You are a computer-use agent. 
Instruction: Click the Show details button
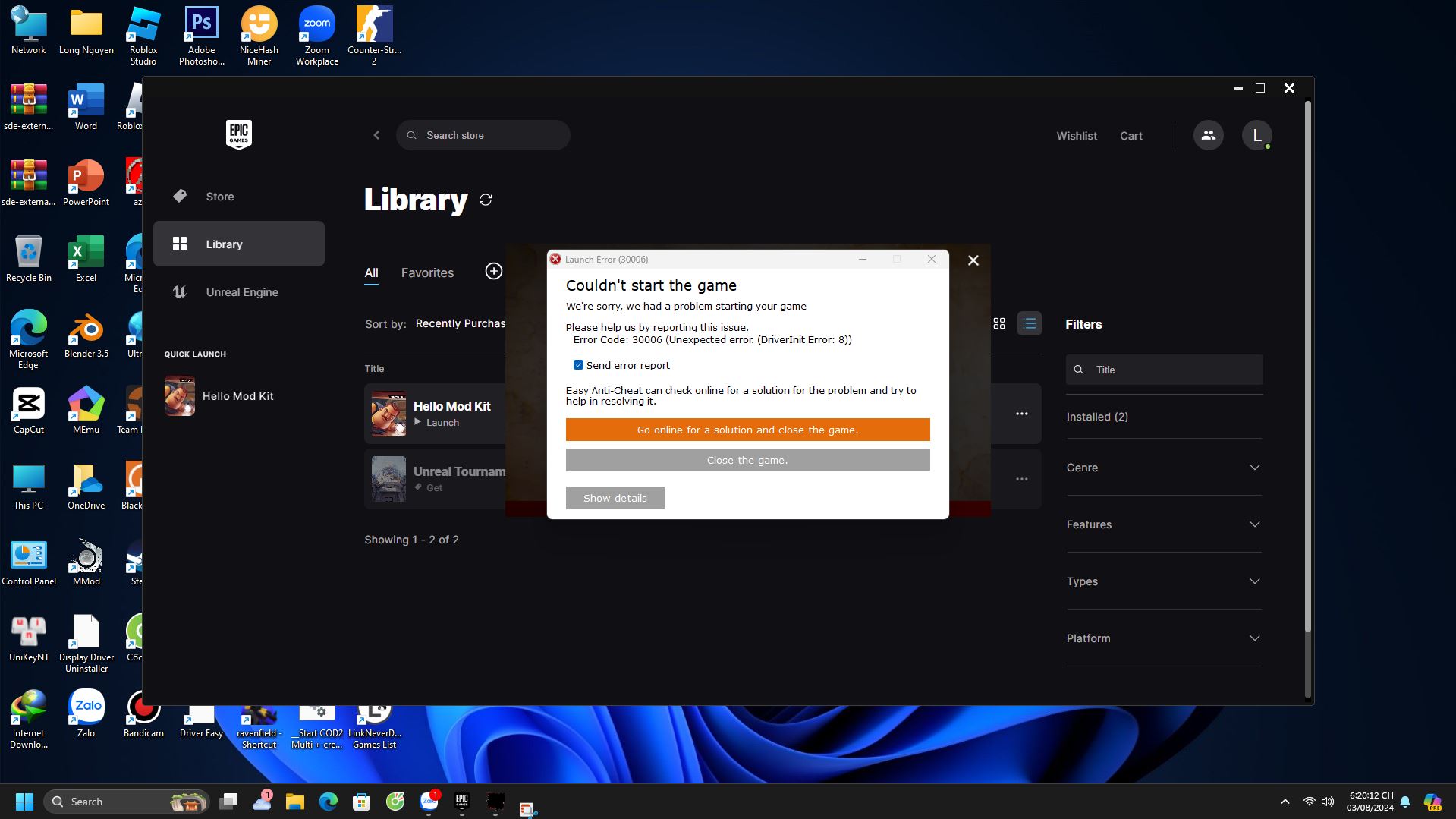tap(615, 498)
